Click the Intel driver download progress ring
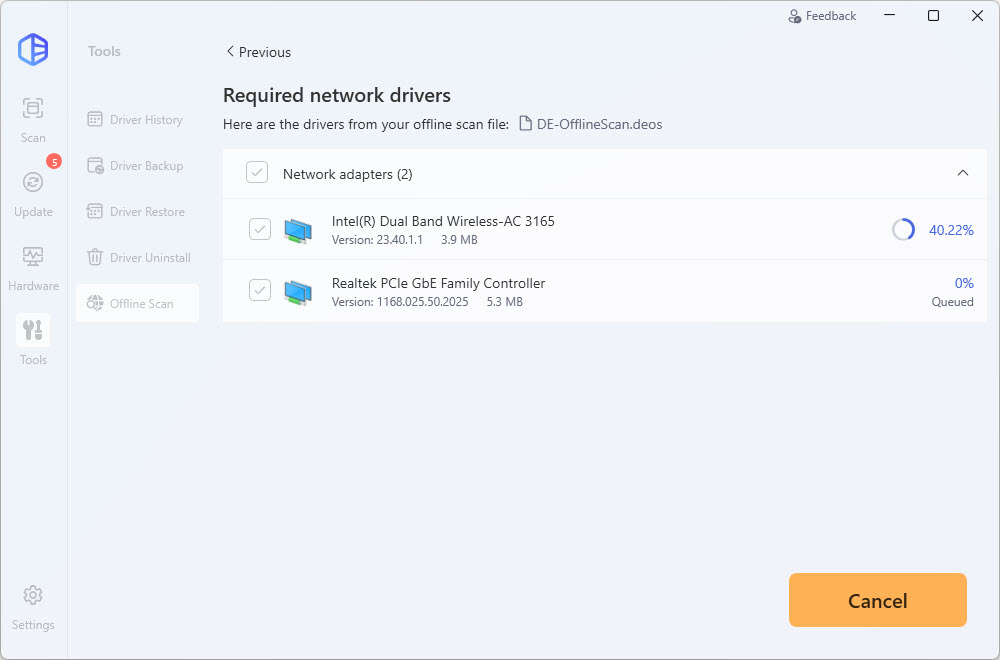1000x660 pixels. click(x=903, y=230)
